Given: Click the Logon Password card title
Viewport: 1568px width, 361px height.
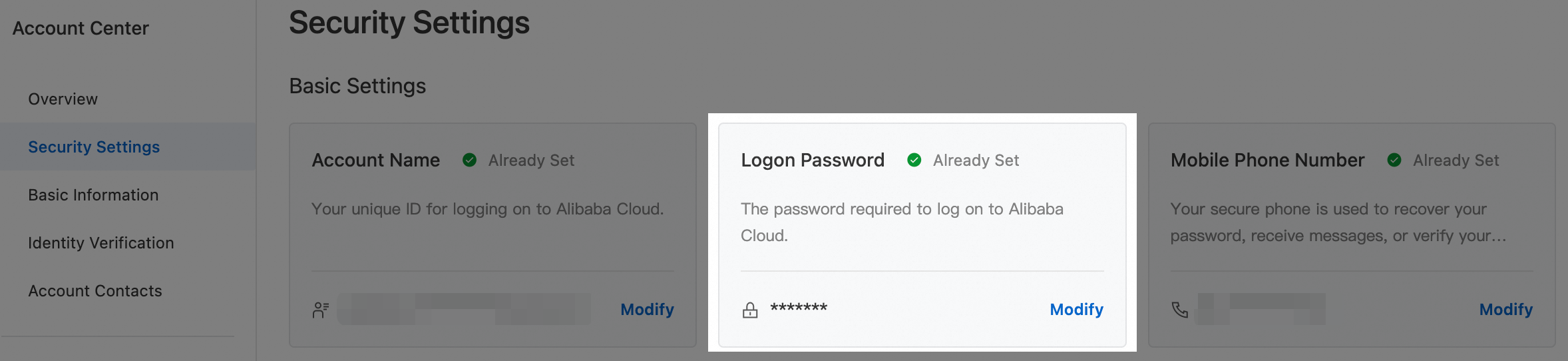Looking at the screenshot, I should [x=813, y=161].
